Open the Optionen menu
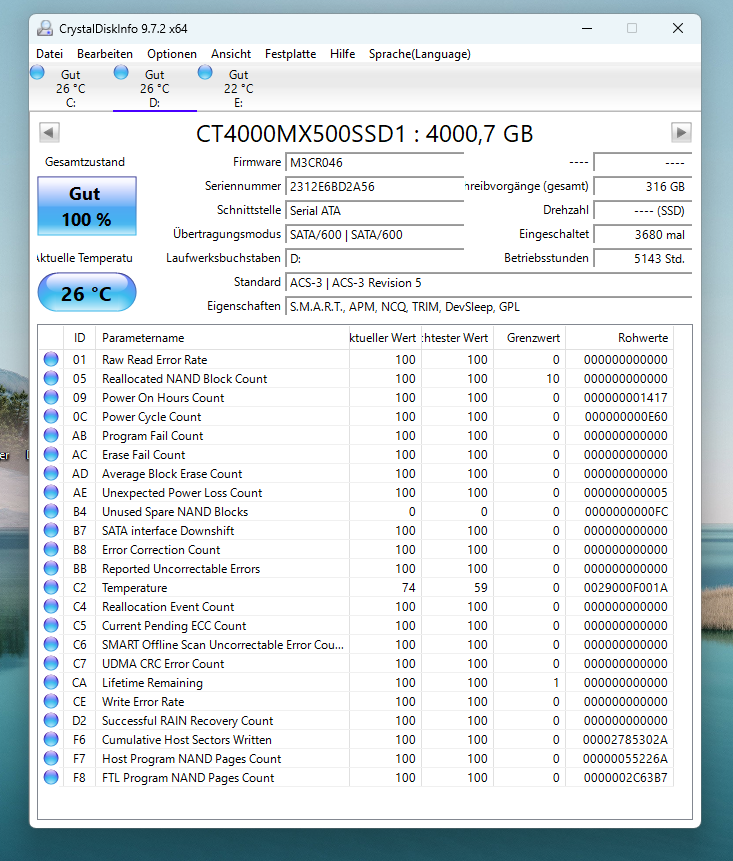 pyautogui.click(x=172, y=54)
